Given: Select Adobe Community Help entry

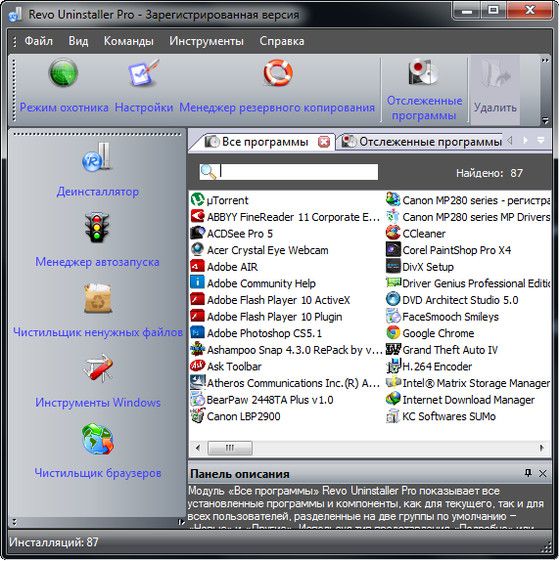Looking at the screenshot, I should pos(253,283).
